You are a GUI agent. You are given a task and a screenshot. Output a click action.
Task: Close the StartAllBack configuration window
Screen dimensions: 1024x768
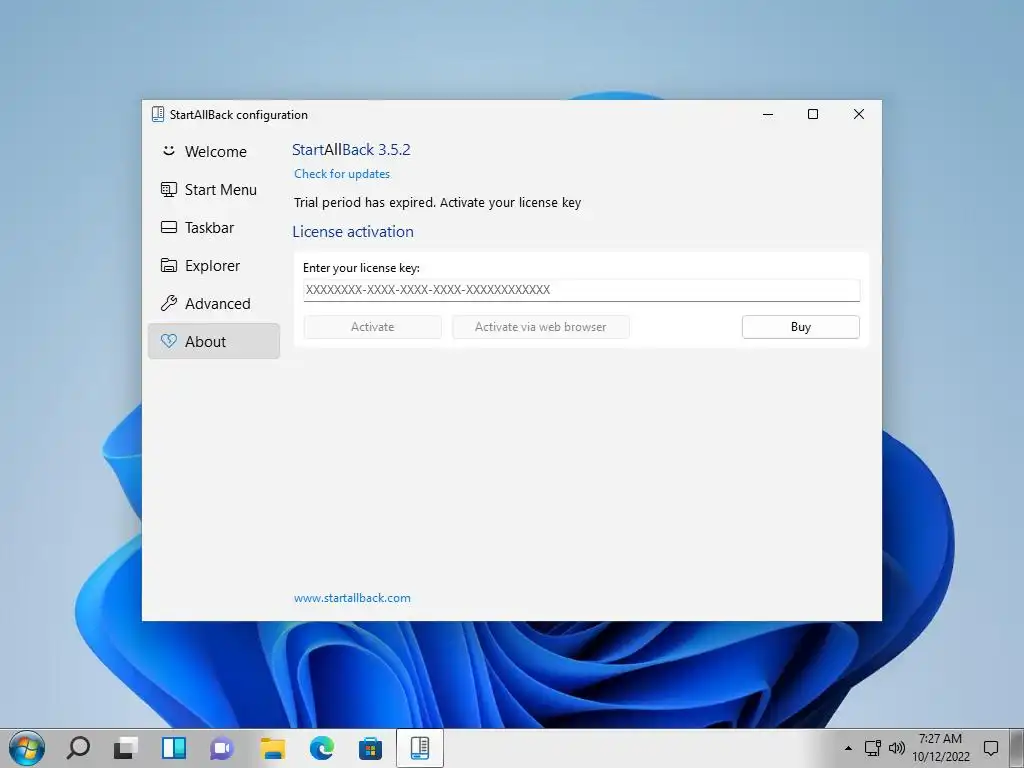tap(859, 114)
